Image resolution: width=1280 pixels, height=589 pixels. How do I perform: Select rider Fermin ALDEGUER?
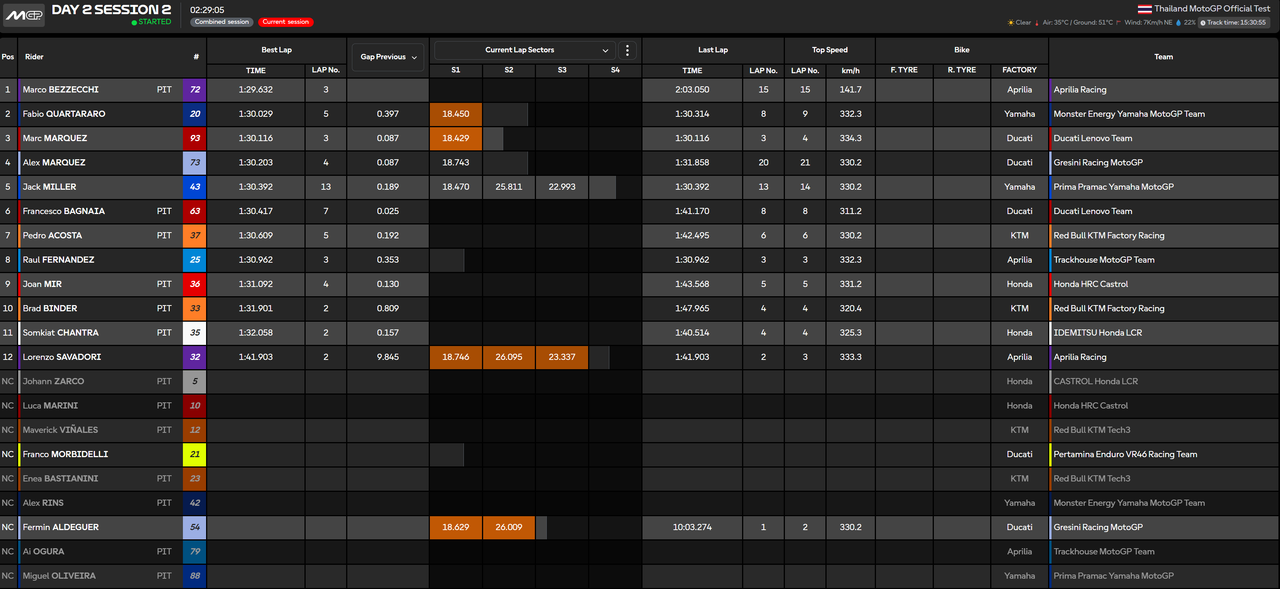pos(61,527)
